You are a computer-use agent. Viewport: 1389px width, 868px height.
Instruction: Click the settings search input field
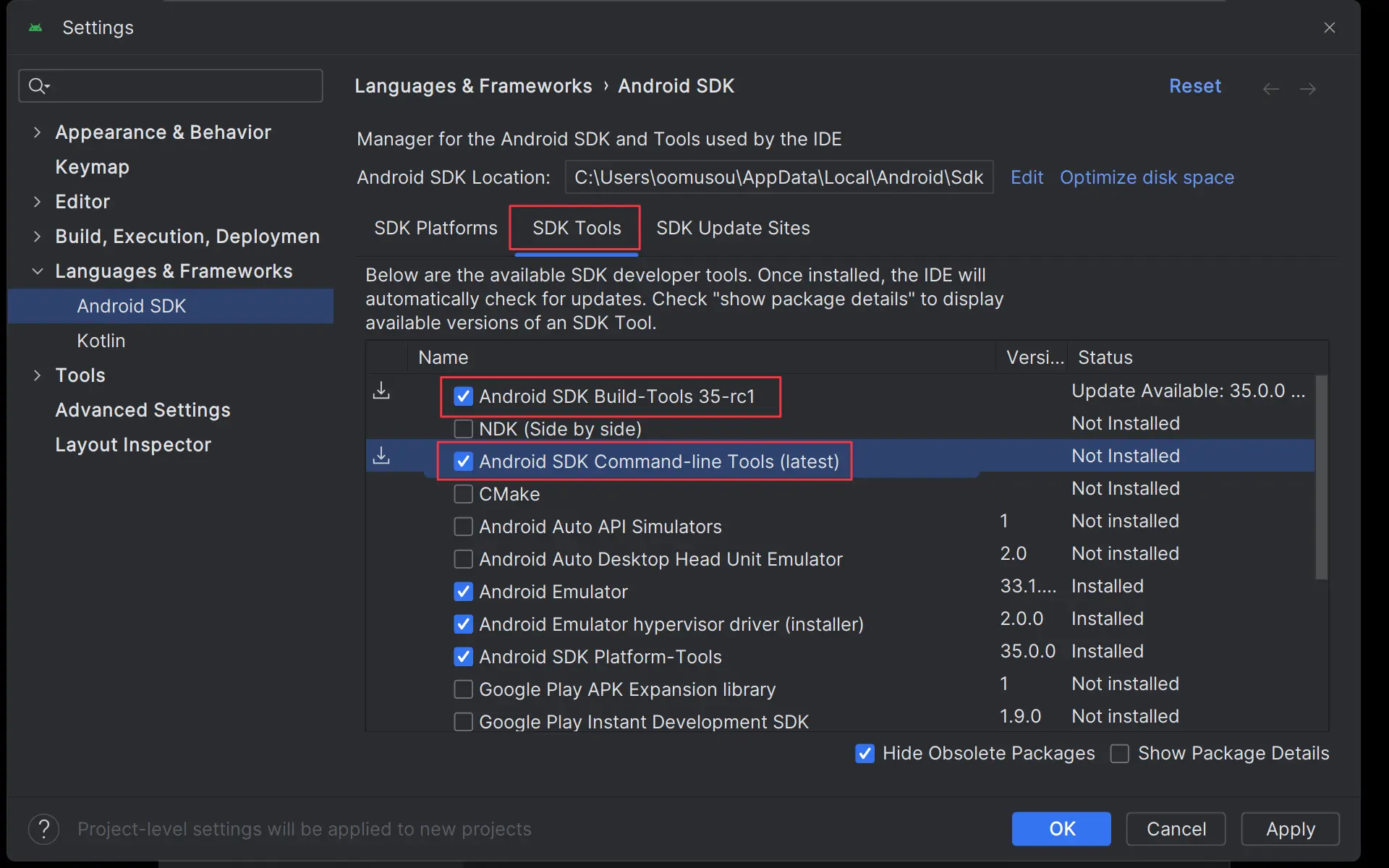click(x=171, y=85)
